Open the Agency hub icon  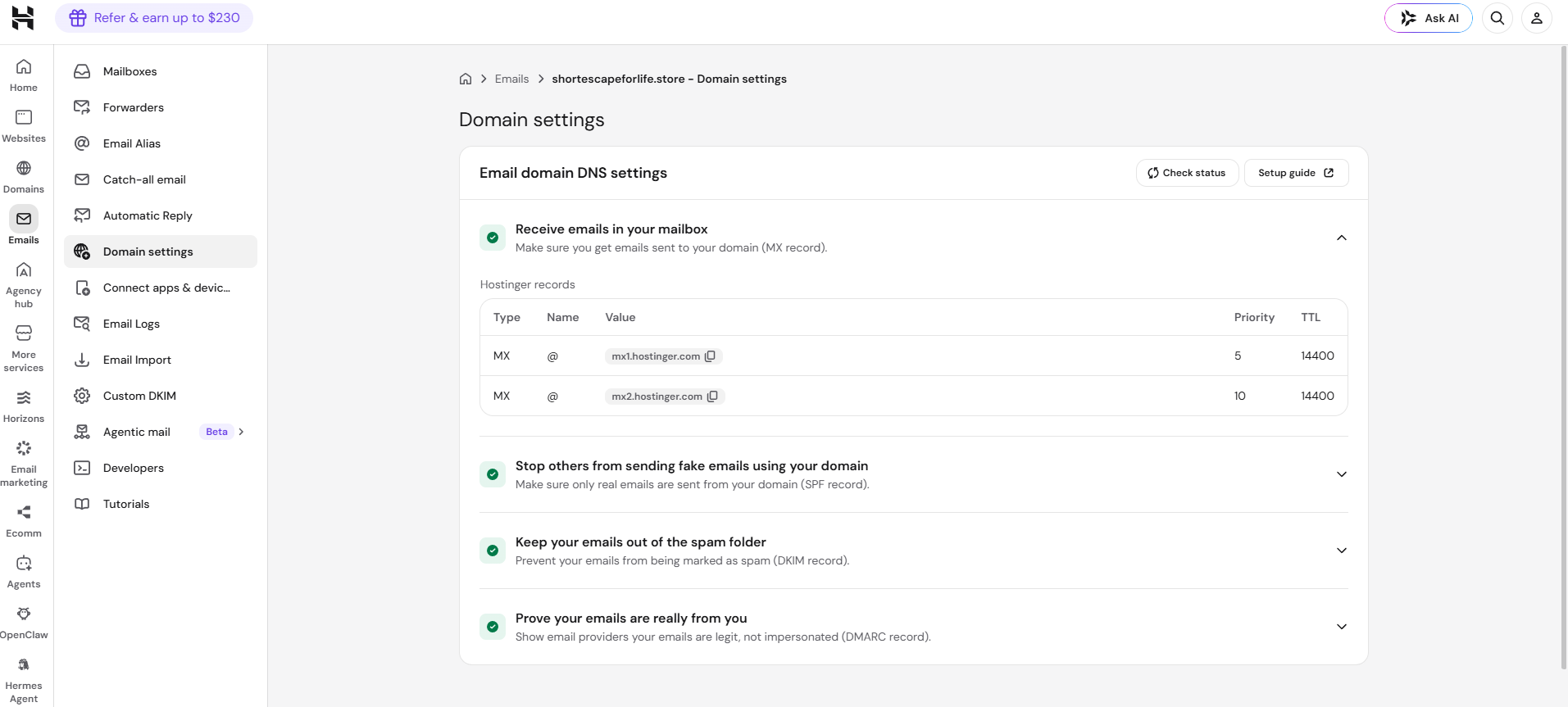point(24,270)
